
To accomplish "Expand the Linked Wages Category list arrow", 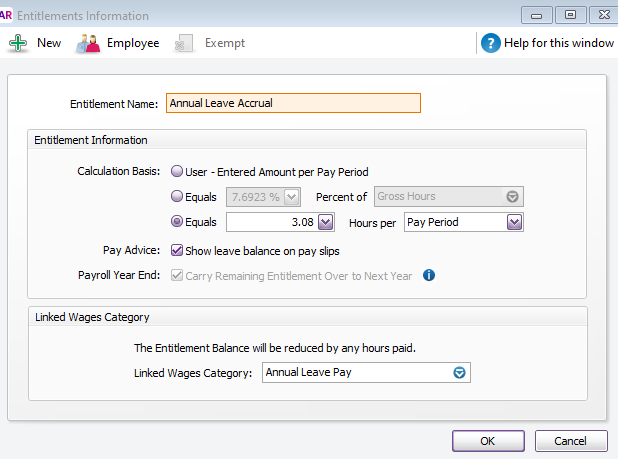I will (x=459, y=372).
